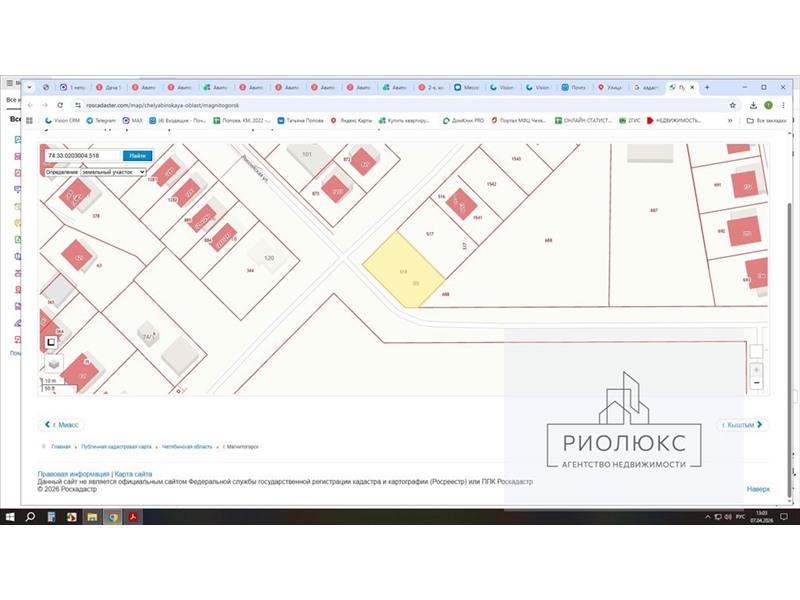Open the Все закладки bookmarks folder
The width and height of the screenshot is (800, 600).
point(771,120)
